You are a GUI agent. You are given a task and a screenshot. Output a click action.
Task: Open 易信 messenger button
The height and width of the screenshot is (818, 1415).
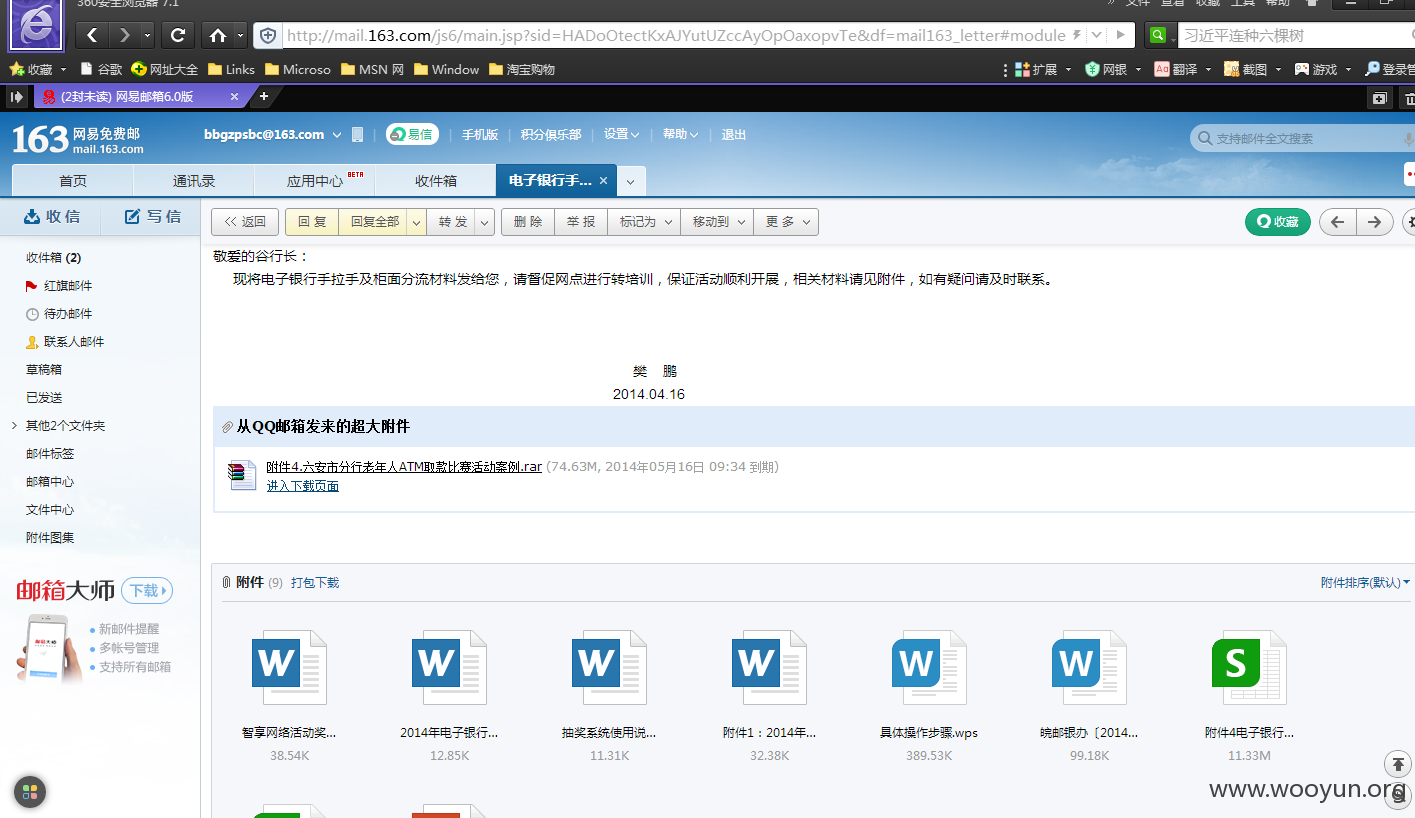[x=412, y=135]
